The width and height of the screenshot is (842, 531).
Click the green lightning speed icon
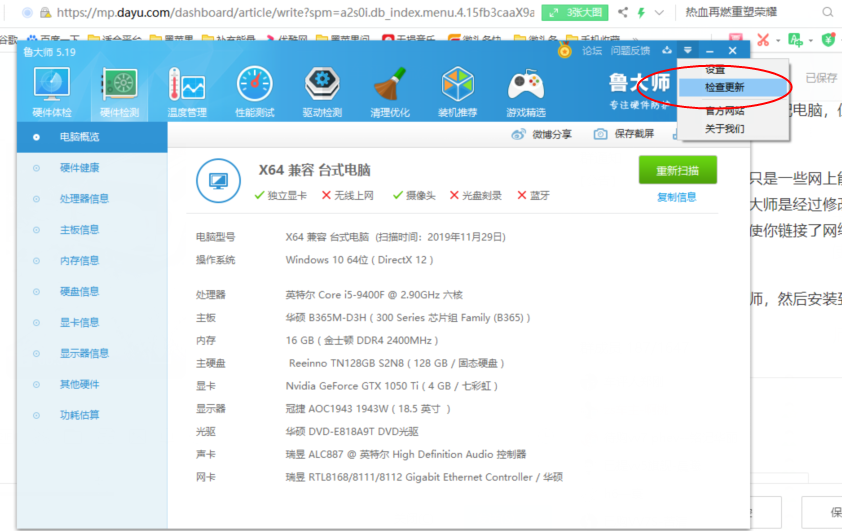(641, 12)
